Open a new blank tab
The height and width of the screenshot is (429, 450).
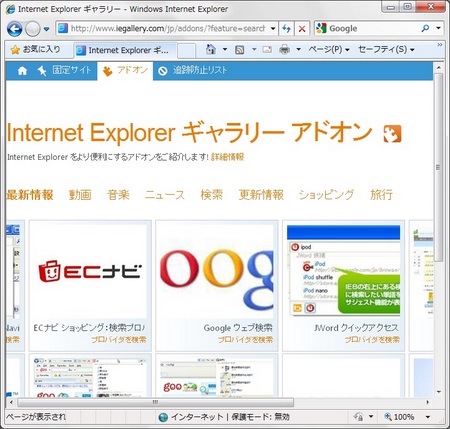186,51
